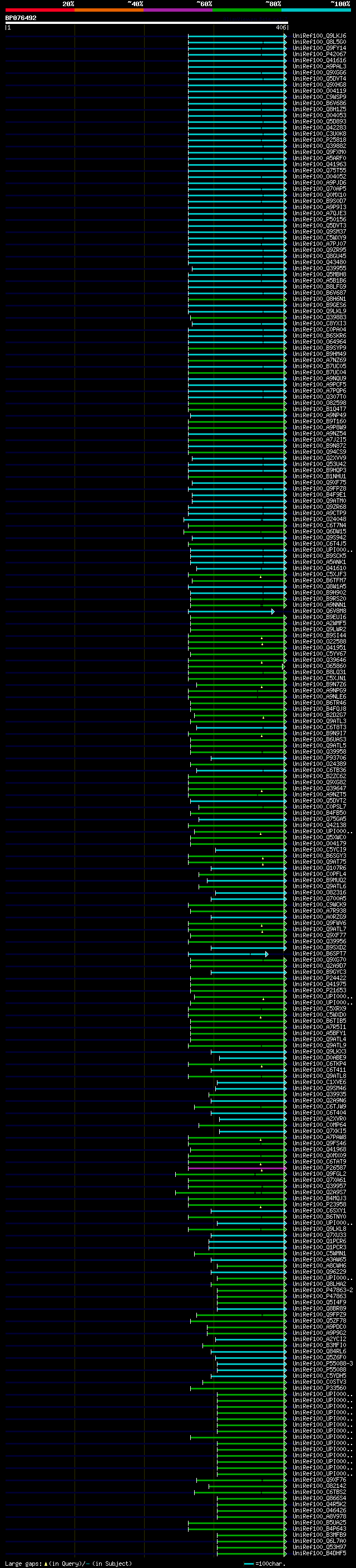The image size is (356, 1568).
Task: Open the UniRef100_C5YV67 hit
Action: pyautogui.click(x=319, y=654)
